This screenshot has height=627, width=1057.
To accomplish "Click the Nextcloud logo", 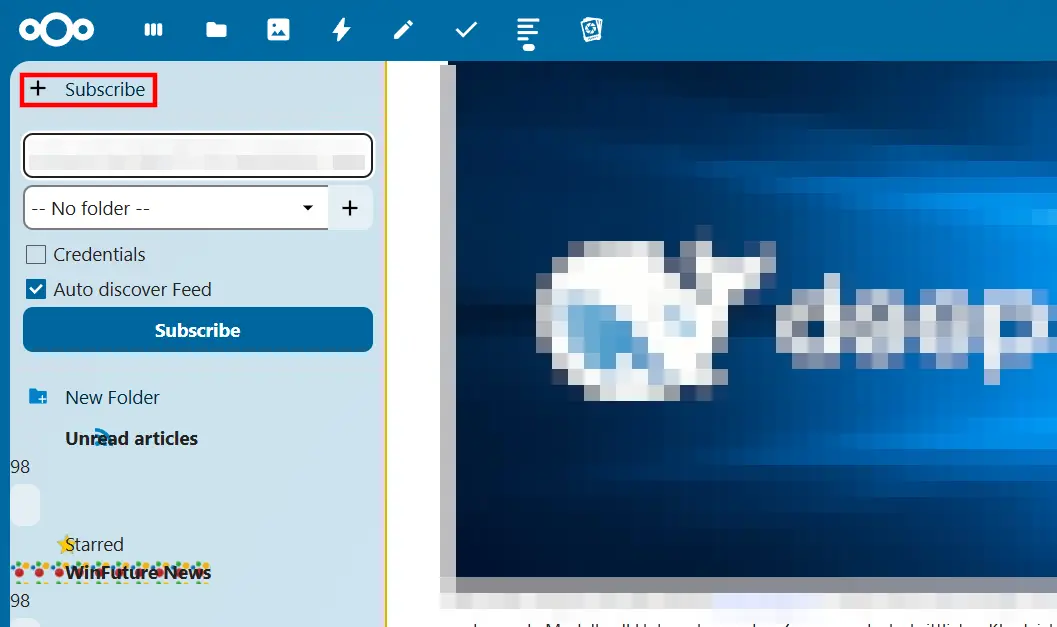I will [56, 30].
